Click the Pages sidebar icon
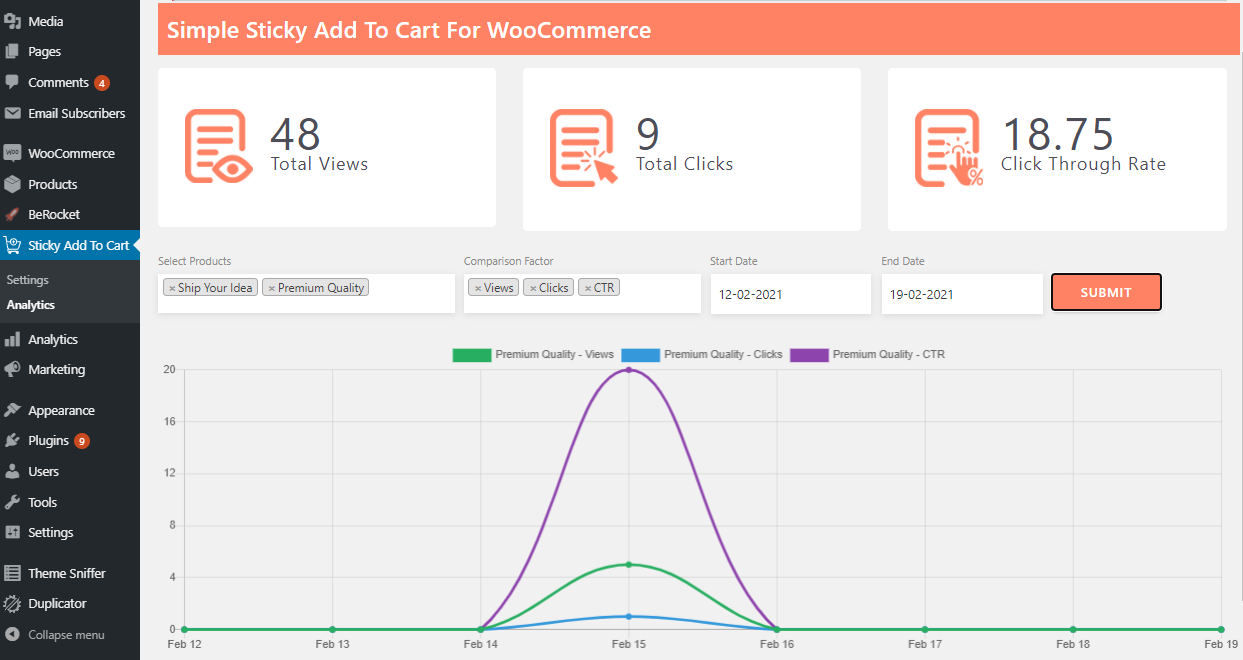The image size is (1243, 660). (12, 51)
